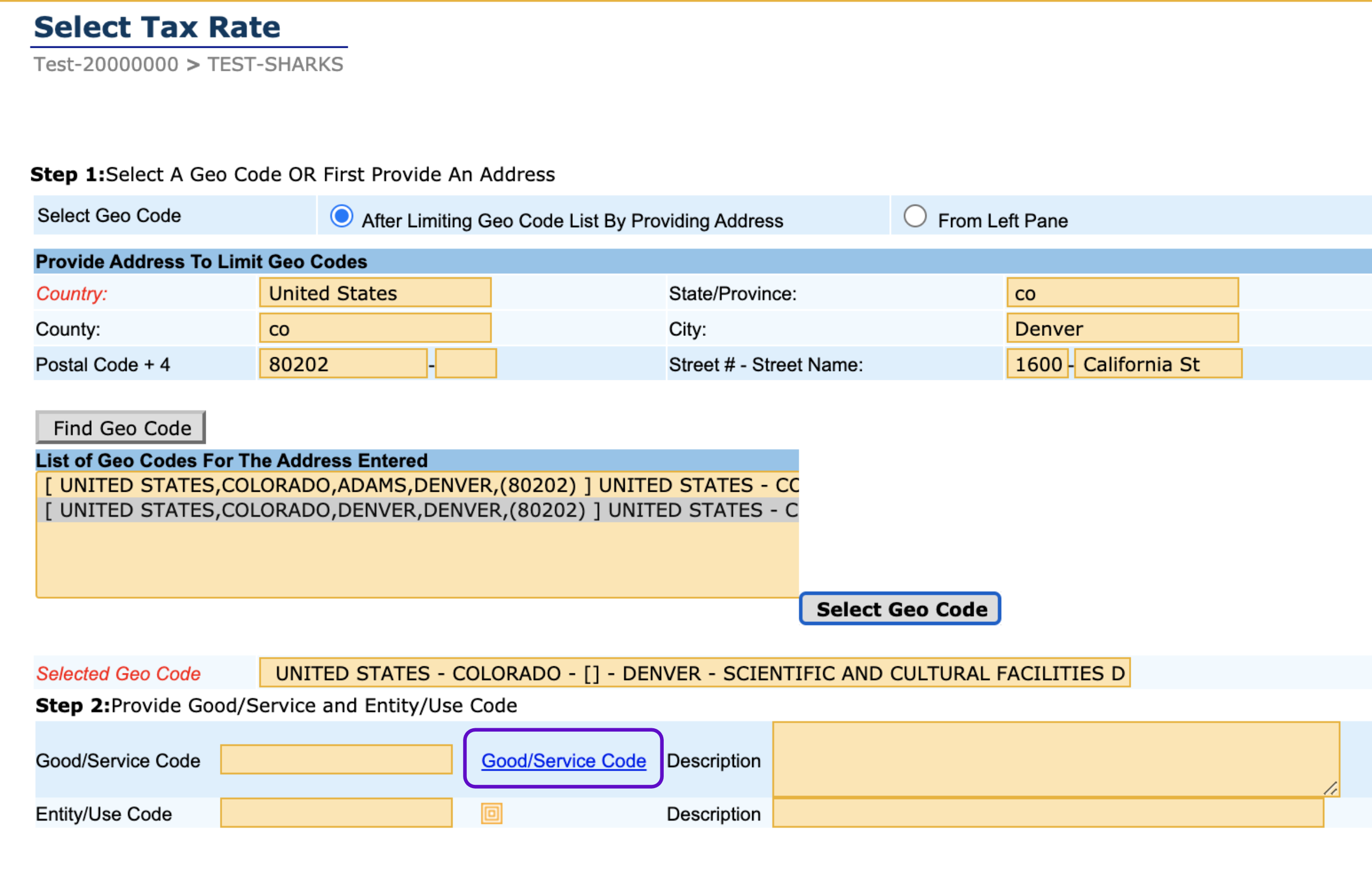
Task: Click the Selected Geo Code text box
Action: pos(694,673)
